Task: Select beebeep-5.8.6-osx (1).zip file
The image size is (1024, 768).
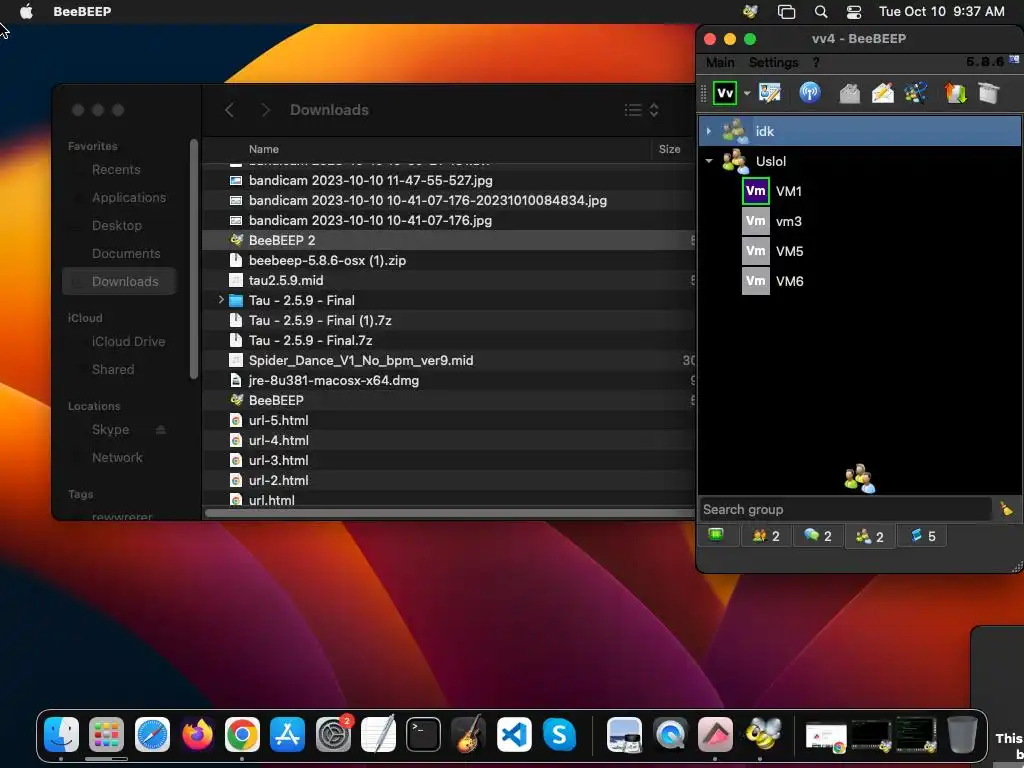Action: point(449,261)
